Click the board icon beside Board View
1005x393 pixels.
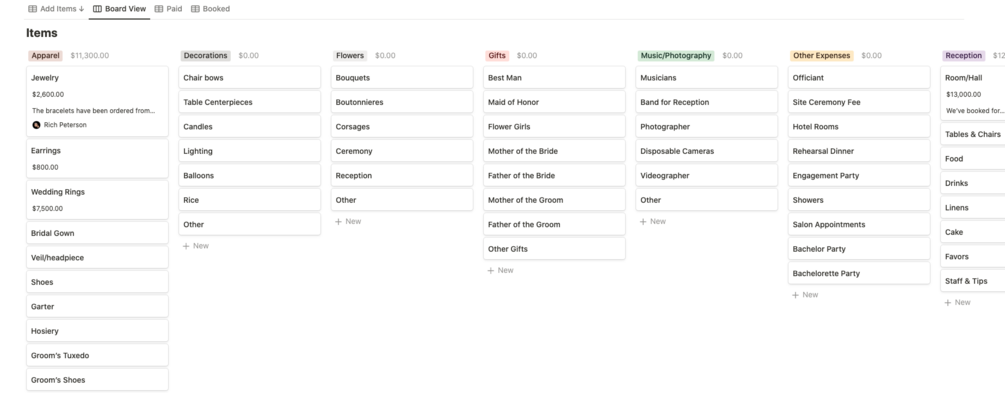pyautogui.click(x=97, y=9)
